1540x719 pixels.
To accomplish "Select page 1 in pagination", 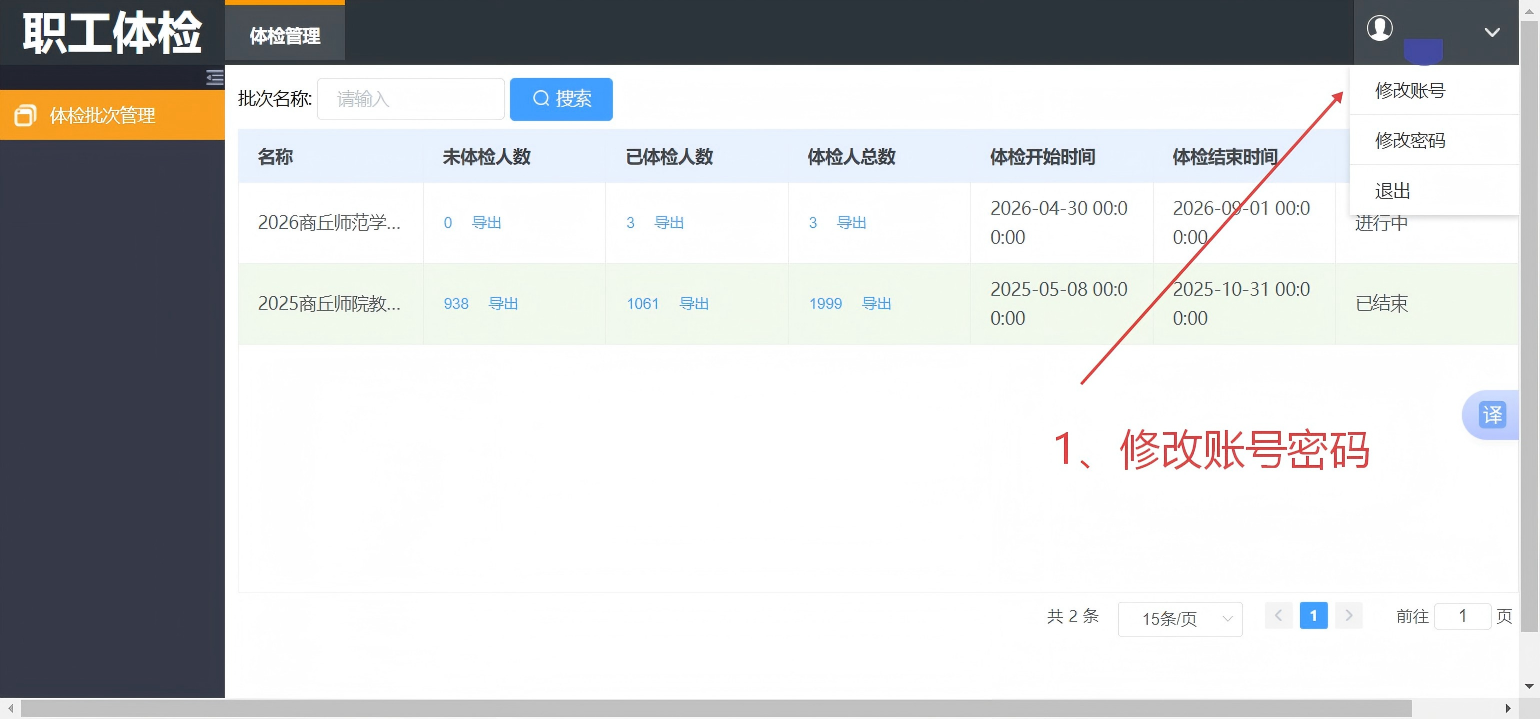I will tap(1314, 615).
